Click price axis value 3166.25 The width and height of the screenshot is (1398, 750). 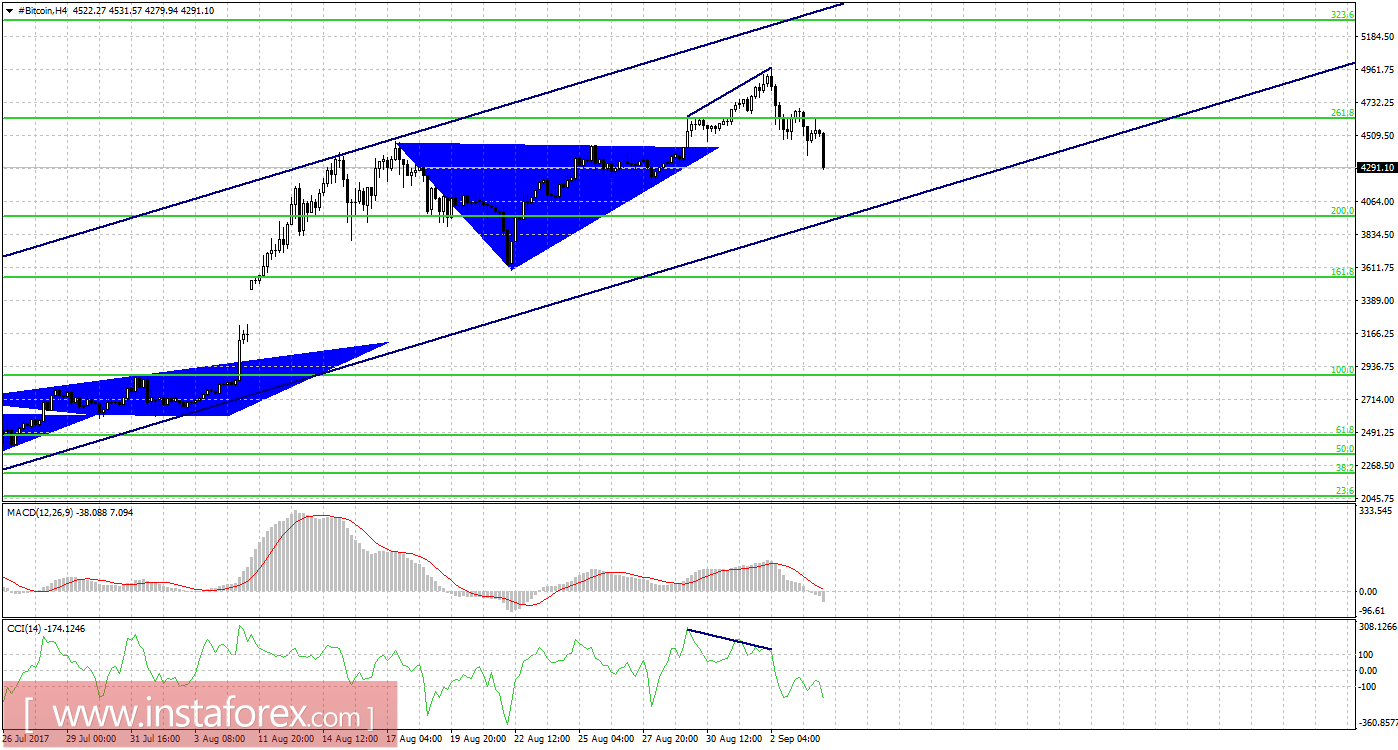click(x=1377, y=334)
